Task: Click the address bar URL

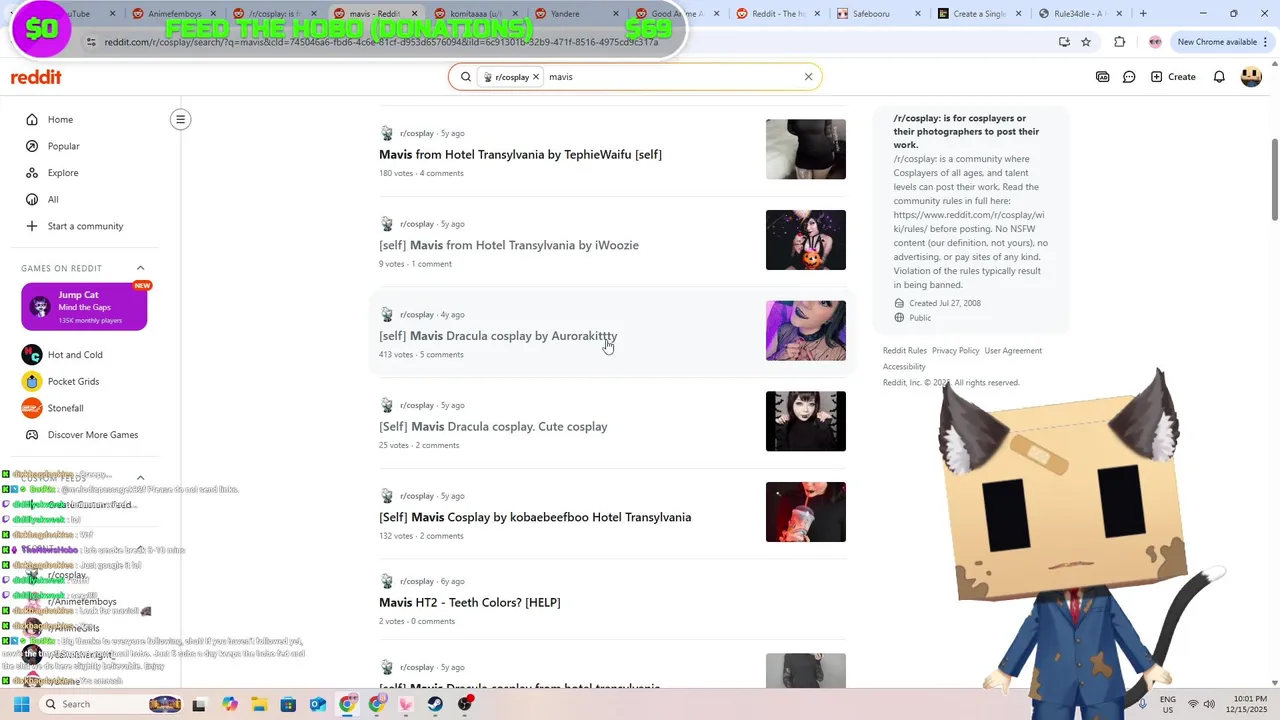Action: [380, 42]
